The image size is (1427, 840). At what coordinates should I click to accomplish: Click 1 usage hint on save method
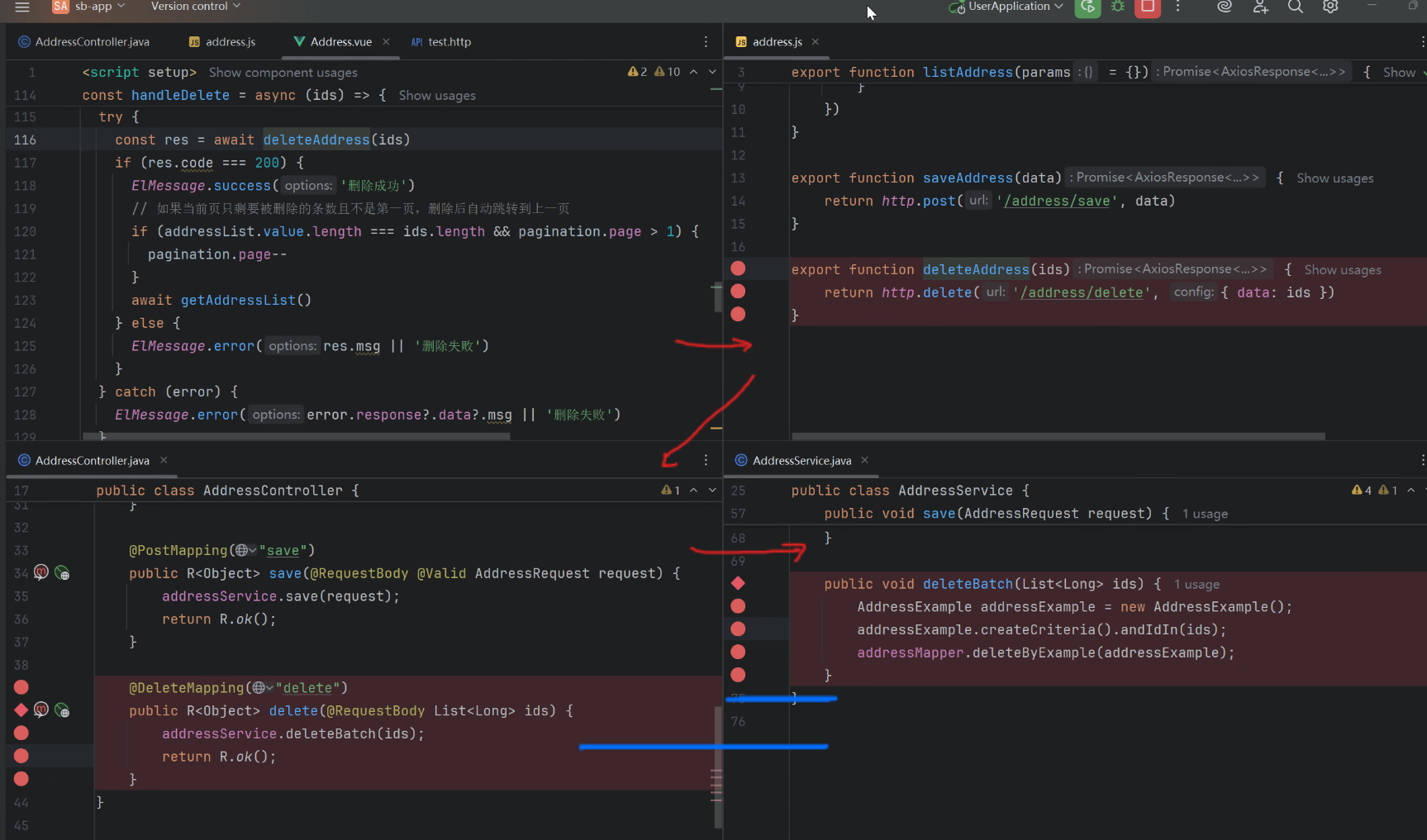click(1205, 514)
